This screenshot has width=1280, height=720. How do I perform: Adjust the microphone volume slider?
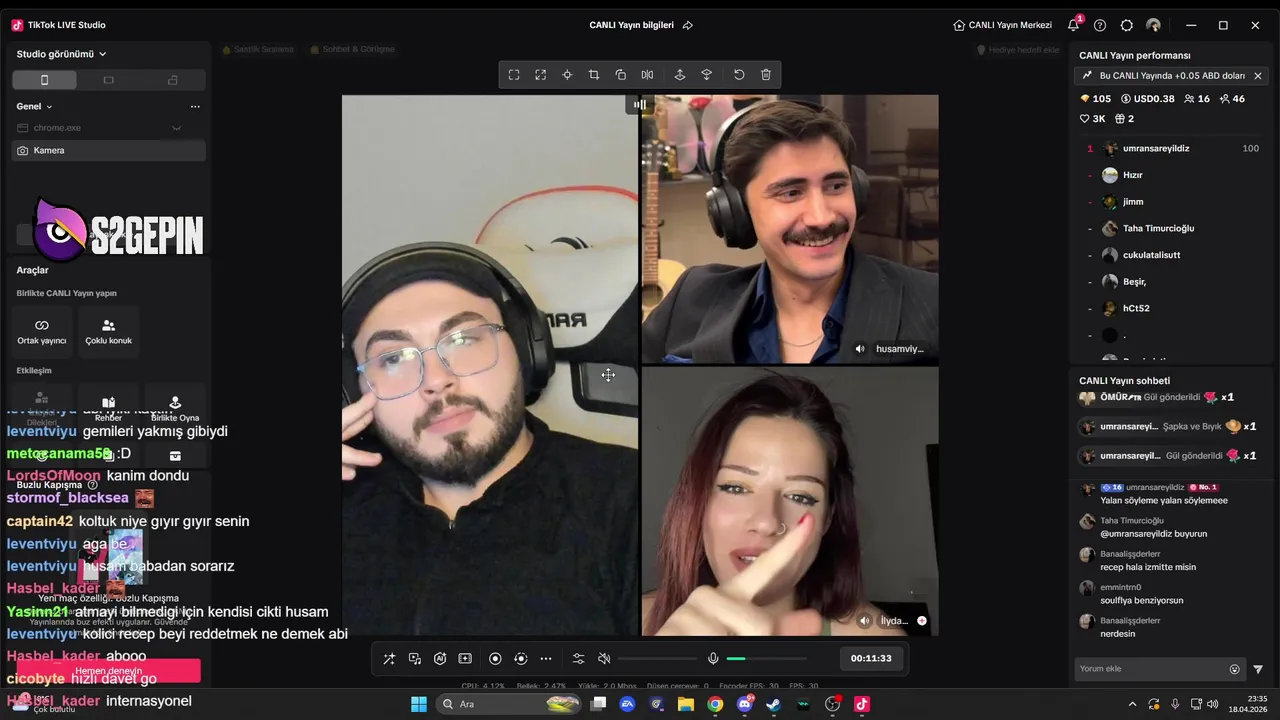(x=766, y=659)
